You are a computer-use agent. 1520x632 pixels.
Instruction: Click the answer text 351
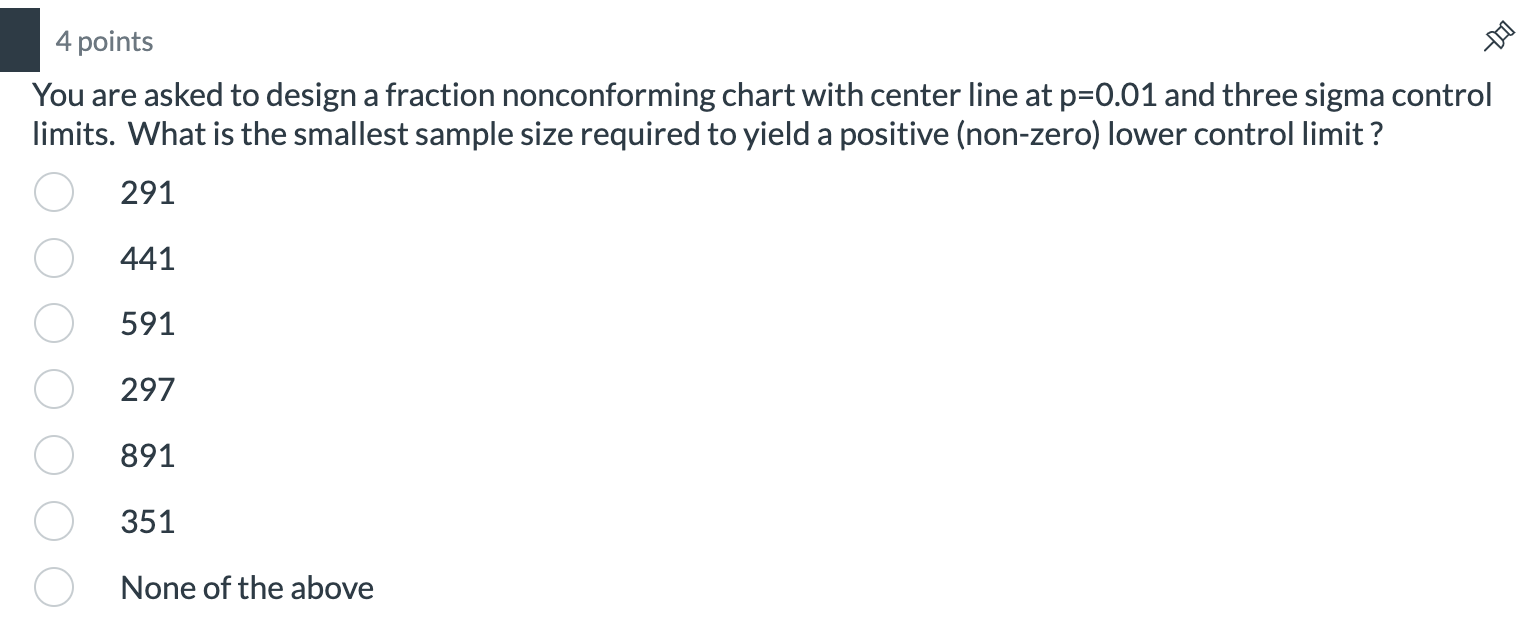click(x=147, y=521)
